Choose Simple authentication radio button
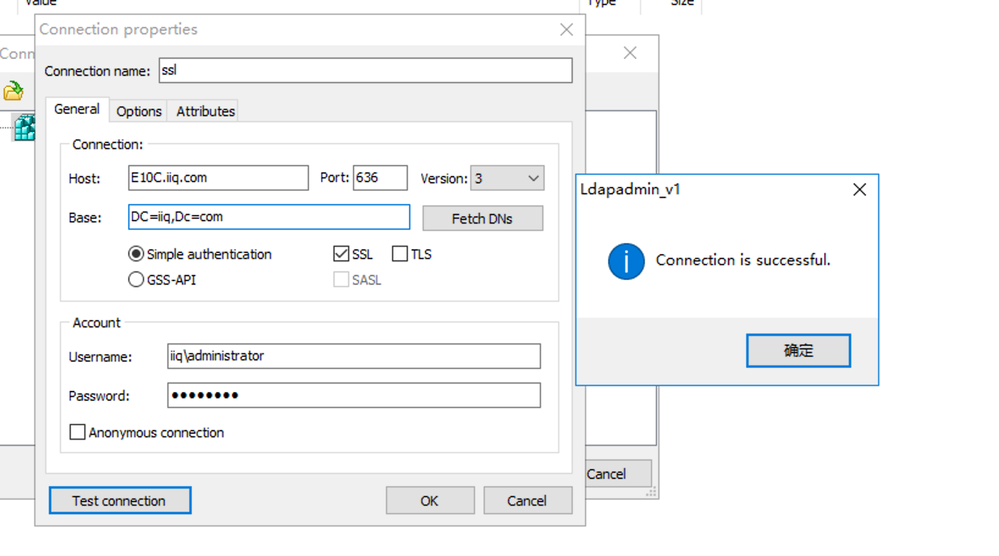The height and width of the screenshot is (556, 999). click(x=136, y=254)
